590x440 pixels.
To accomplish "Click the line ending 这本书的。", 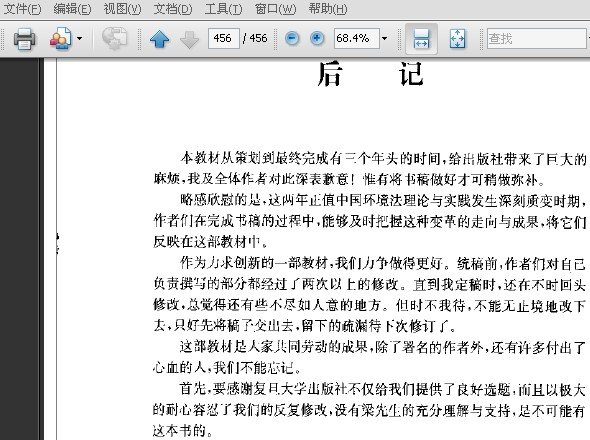I will click(x=183, y=431).
